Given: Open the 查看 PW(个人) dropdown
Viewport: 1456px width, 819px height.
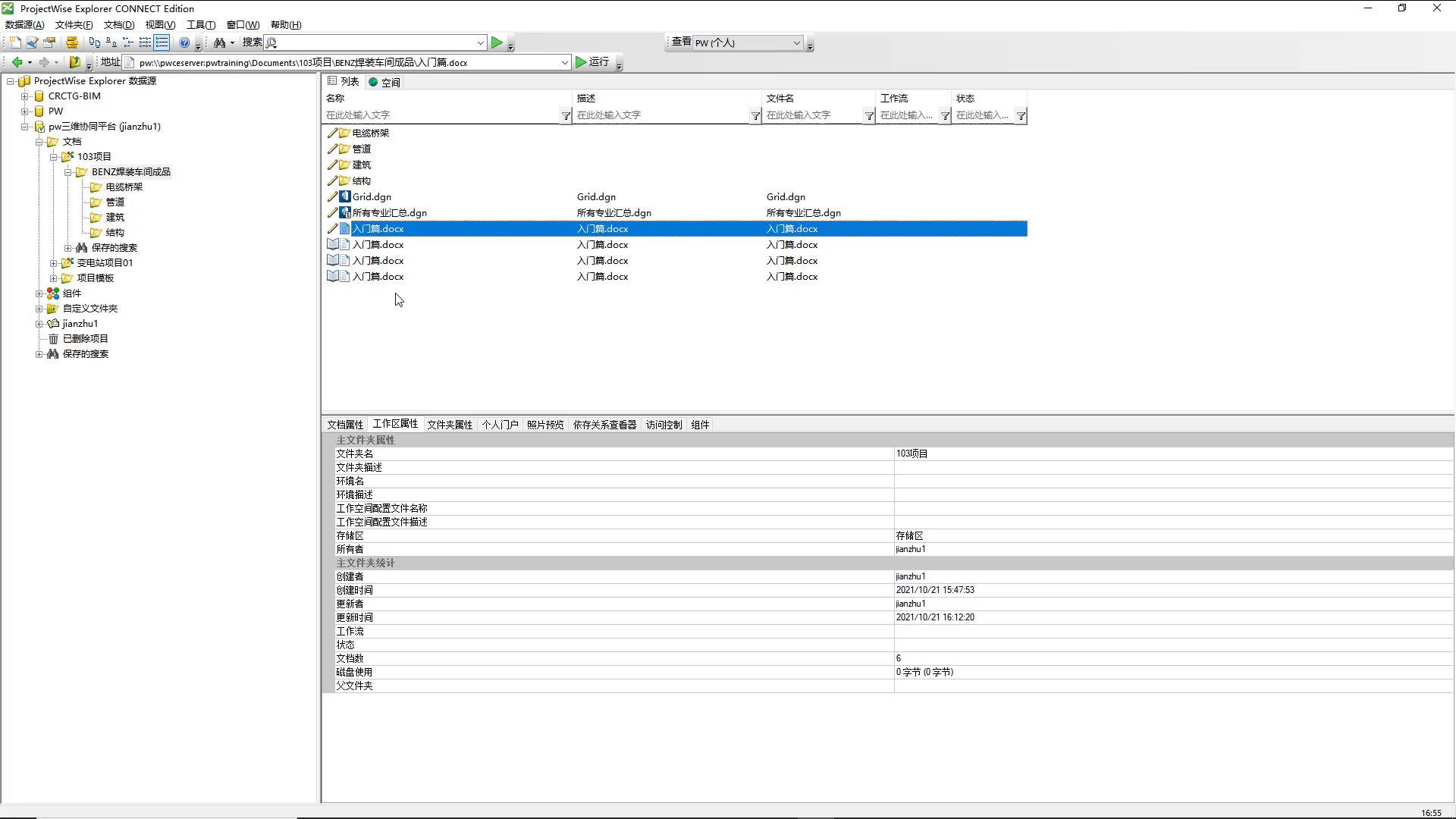Looking at the screenshot, I should (796, 42).
